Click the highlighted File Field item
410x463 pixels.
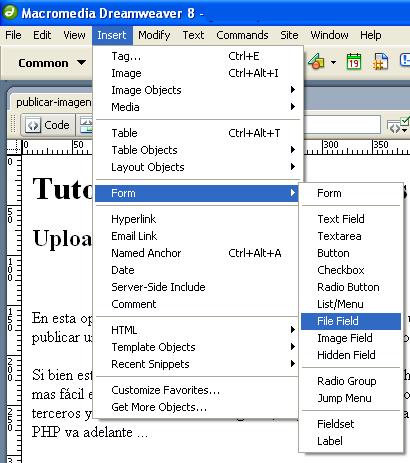351,321
